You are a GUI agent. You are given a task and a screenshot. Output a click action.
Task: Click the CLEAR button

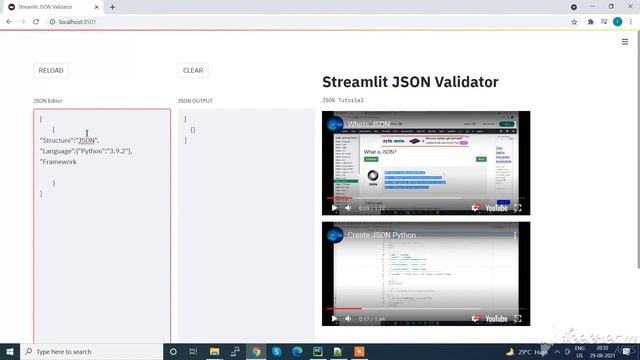193,70
